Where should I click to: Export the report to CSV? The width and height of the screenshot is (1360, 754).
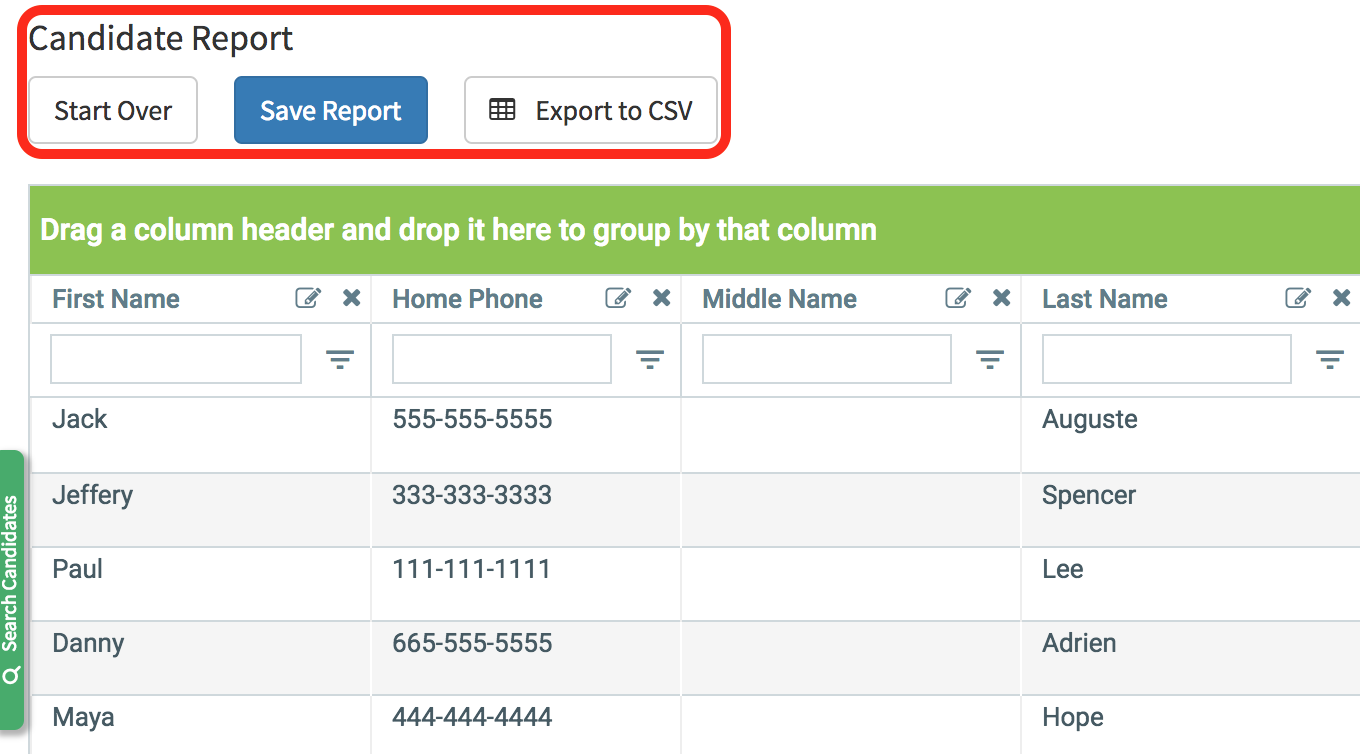(x=591, y=111)
